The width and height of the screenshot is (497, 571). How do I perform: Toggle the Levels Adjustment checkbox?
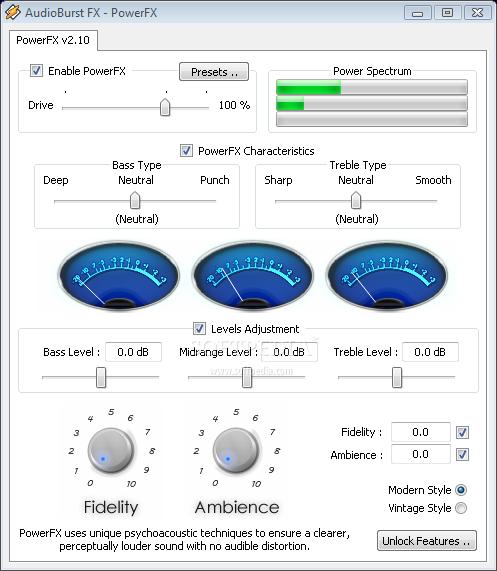(x=199, y=328)
